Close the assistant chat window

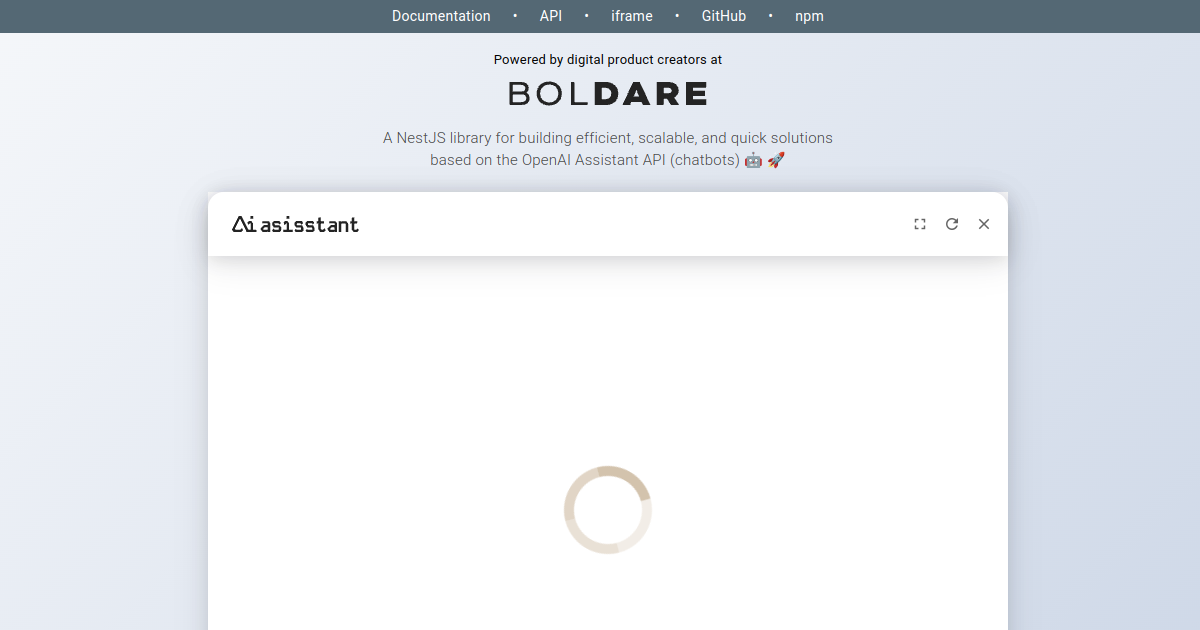click(984, 224)
